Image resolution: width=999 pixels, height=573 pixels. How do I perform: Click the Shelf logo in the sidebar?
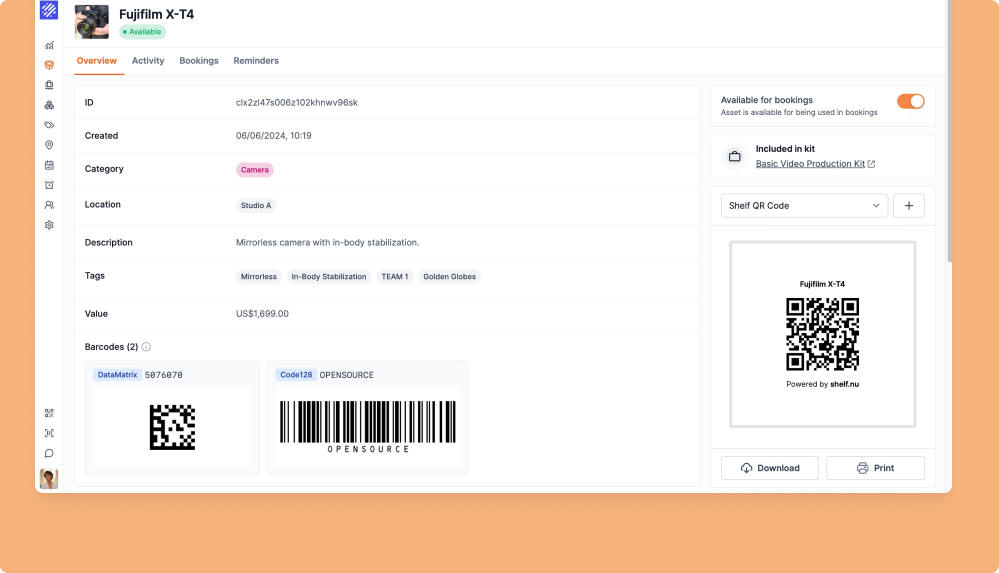[x=49, y=10]
